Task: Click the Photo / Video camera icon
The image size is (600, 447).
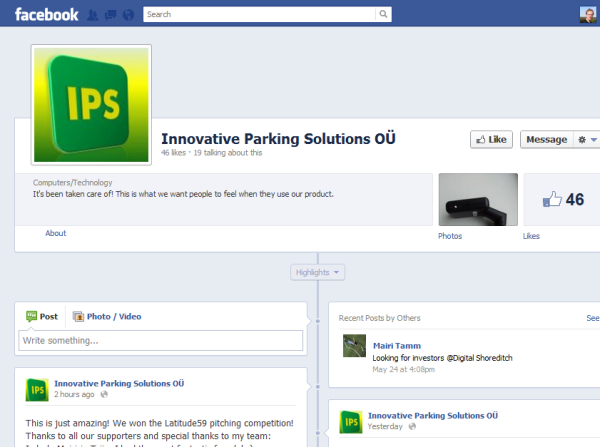Action: [78, 316]
